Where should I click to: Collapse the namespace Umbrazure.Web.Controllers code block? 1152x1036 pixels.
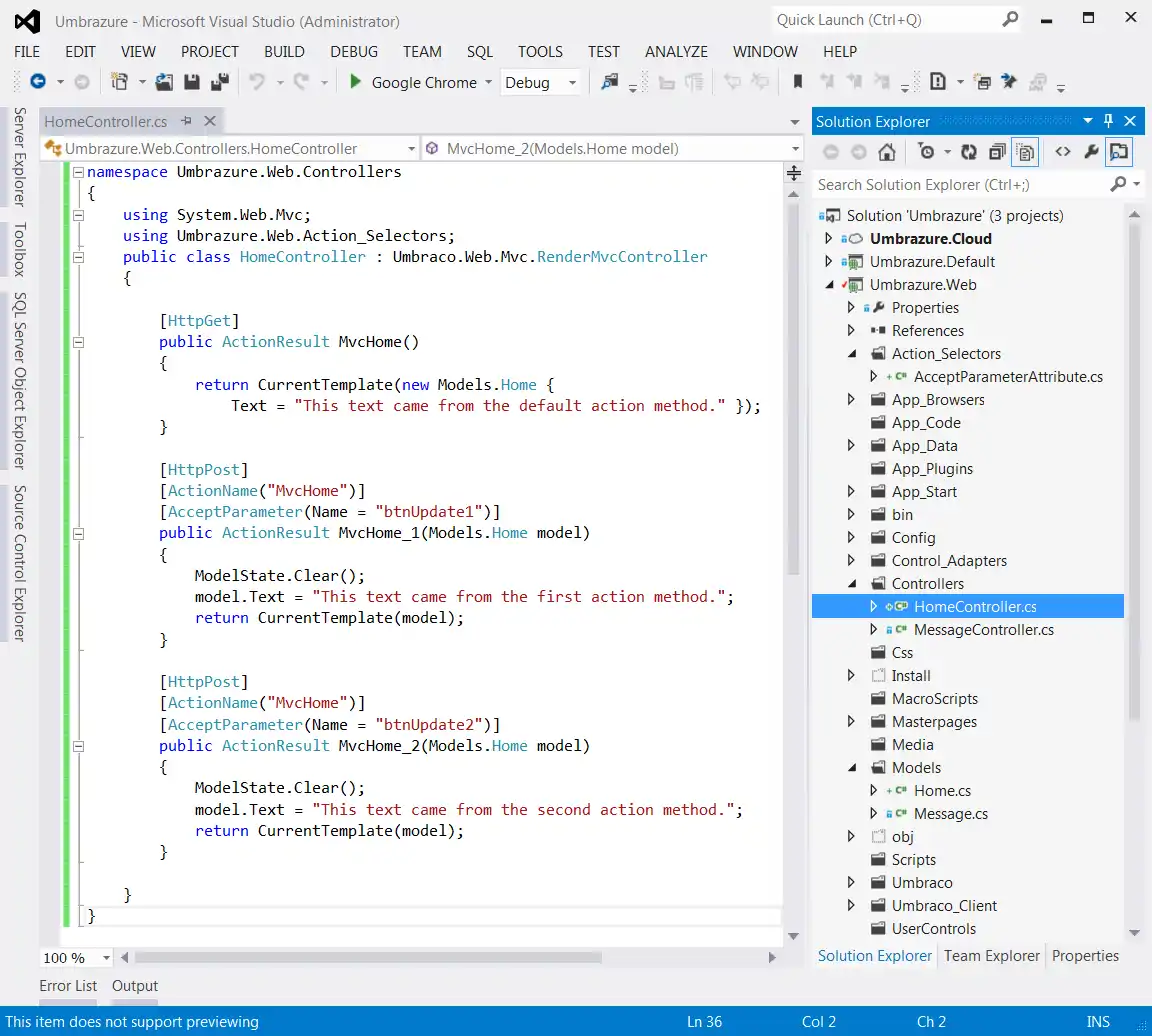[x=78, y=172]
